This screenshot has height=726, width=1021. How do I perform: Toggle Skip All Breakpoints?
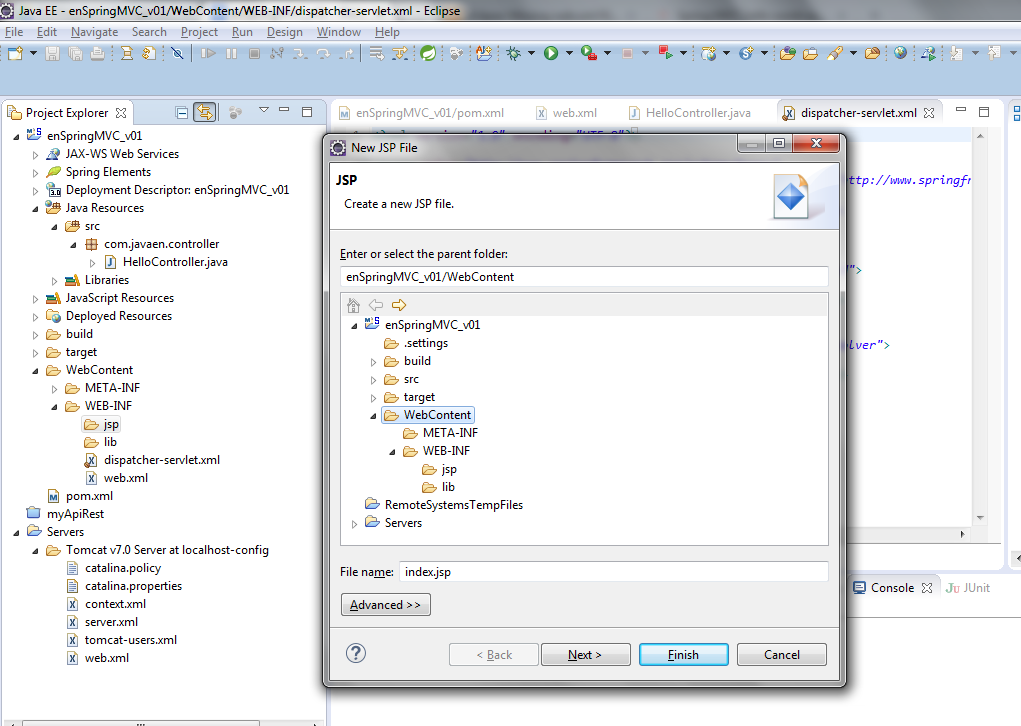pos(177,53)
